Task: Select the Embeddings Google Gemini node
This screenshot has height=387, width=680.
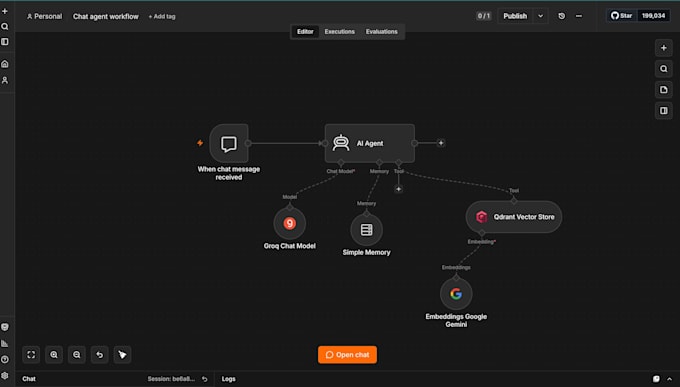Action: 456,294
